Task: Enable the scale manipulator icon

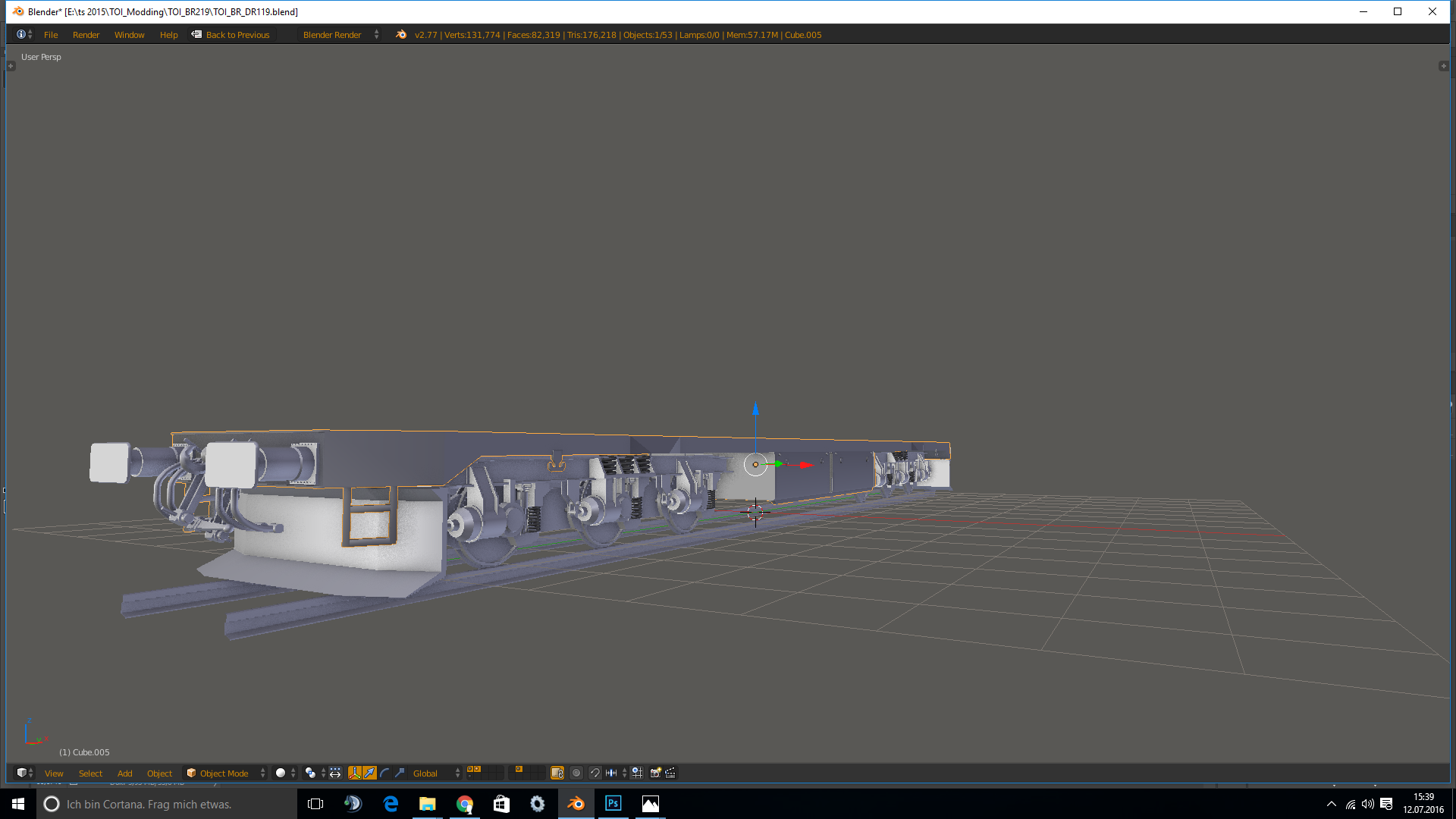Action: click(x=400, y=773)
